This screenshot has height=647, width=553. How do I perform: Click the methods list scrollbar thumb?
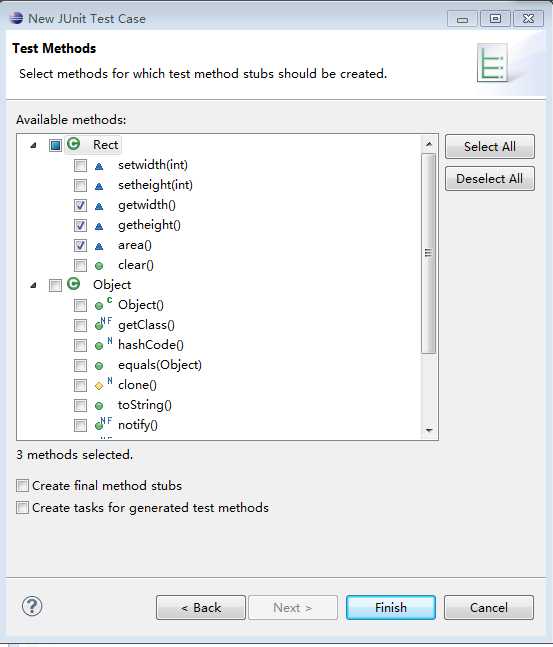click(x=429, y=253)
